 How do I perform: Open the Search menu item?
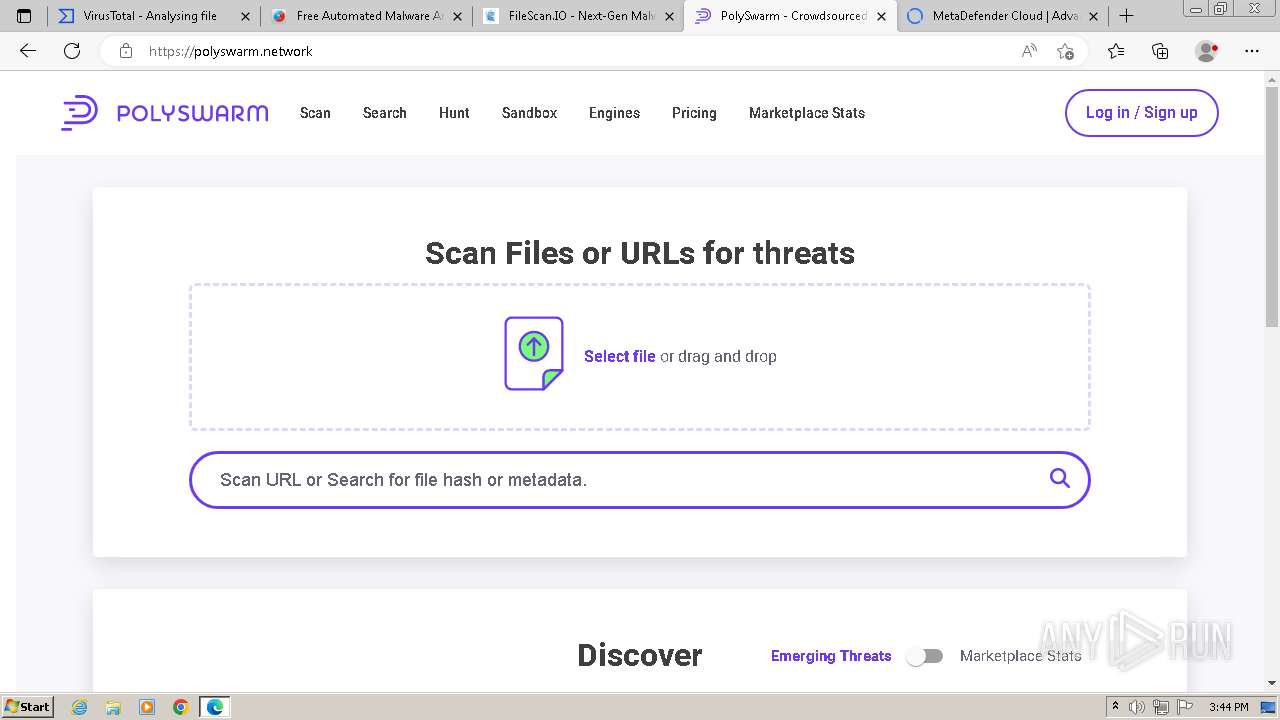click(385, 113)
